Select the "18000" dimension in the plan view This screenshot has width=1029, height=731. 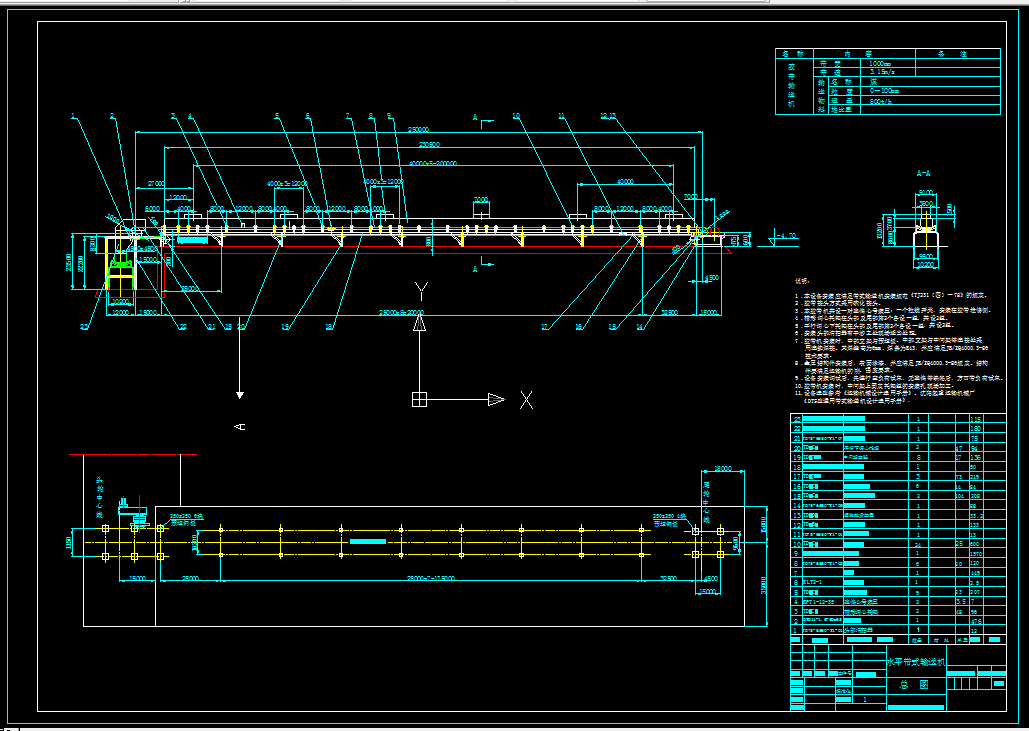tap(723, 469)
